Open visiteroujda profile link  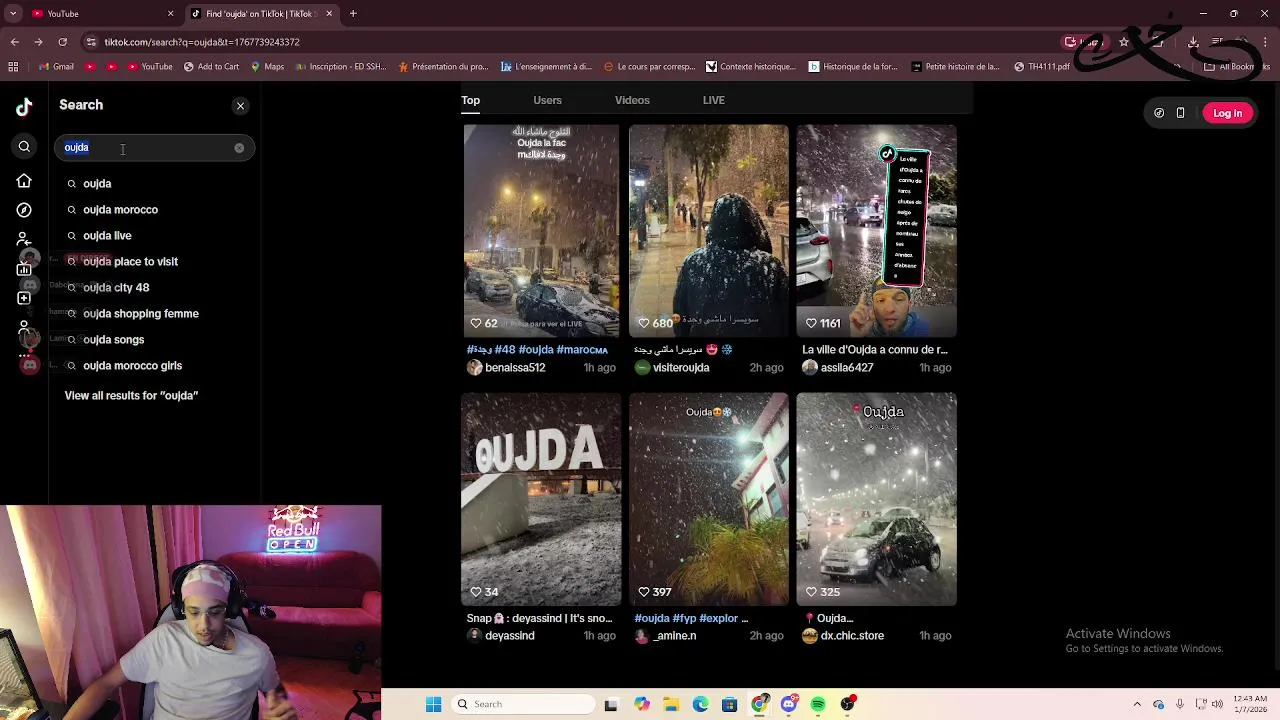681,367
